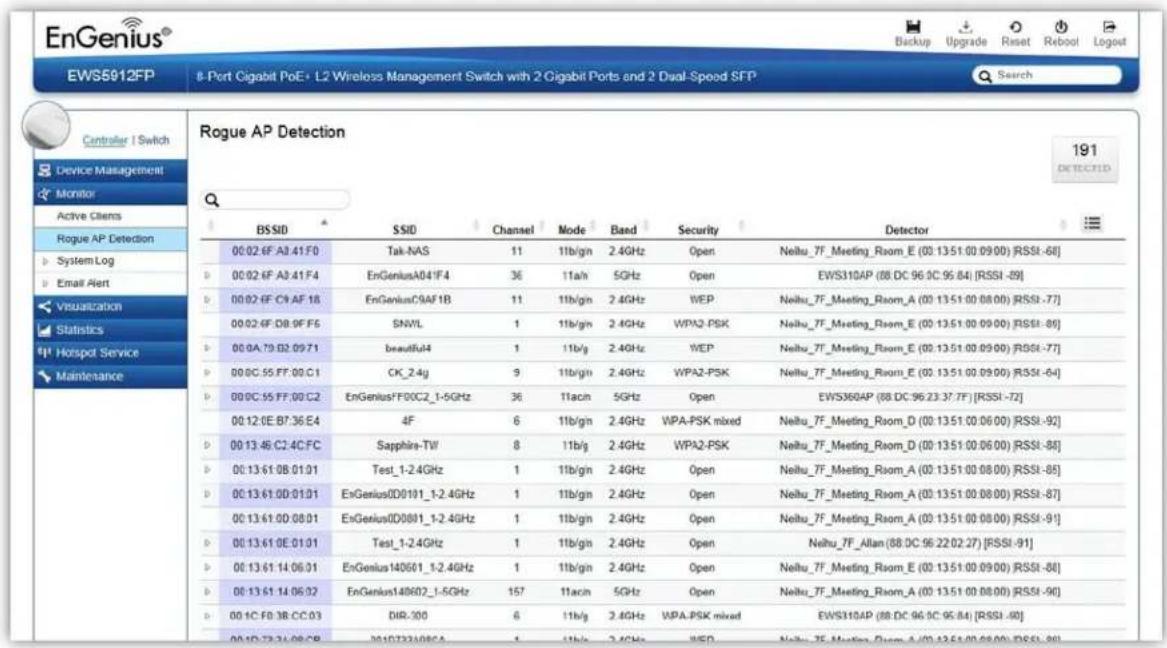Open the Maintenance menu
This screenshot has height=648, width=1167.
point(110,376)
